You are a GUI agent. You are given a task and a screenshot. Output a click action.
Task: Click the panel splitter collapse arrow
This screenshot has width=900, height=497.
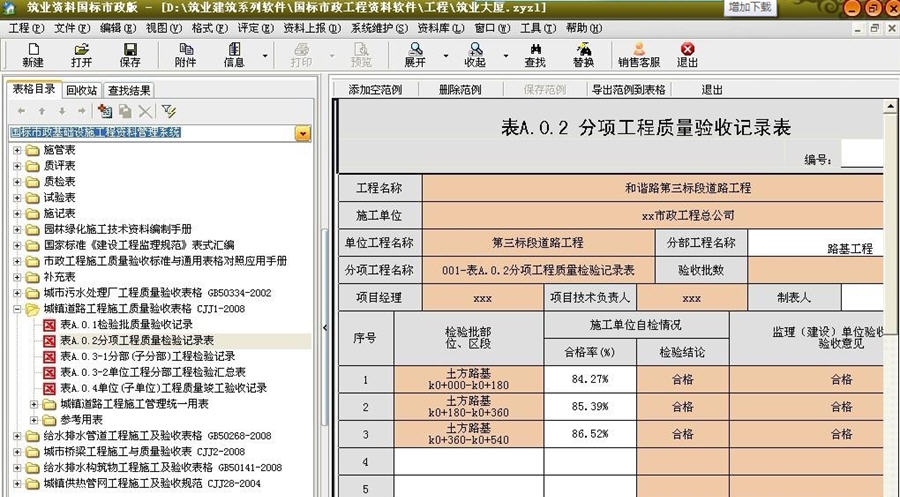click(x=325, y=328)
